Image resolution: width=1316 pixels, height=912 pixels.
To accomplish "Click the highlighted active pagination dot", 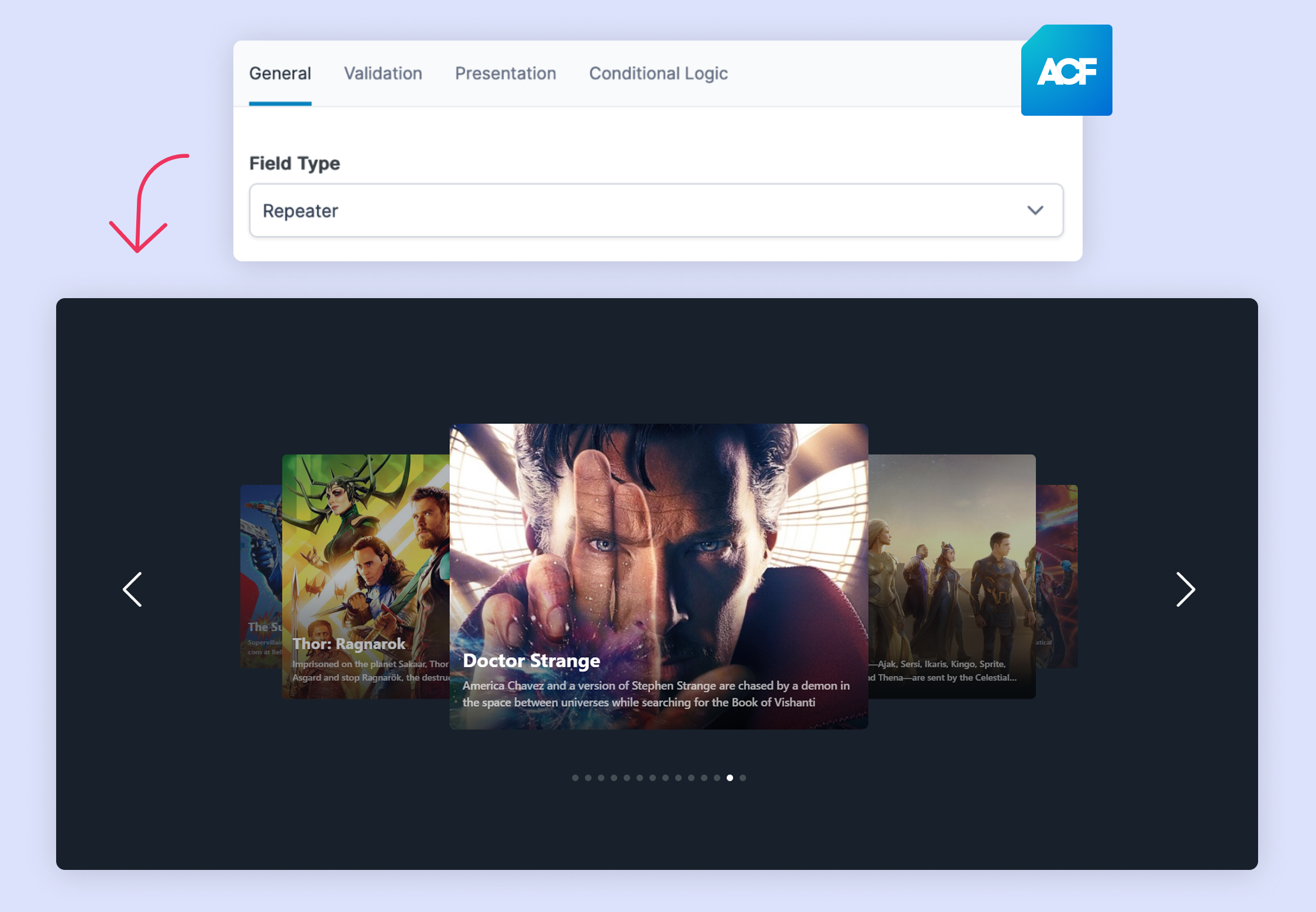I will (x=730, y=778).
